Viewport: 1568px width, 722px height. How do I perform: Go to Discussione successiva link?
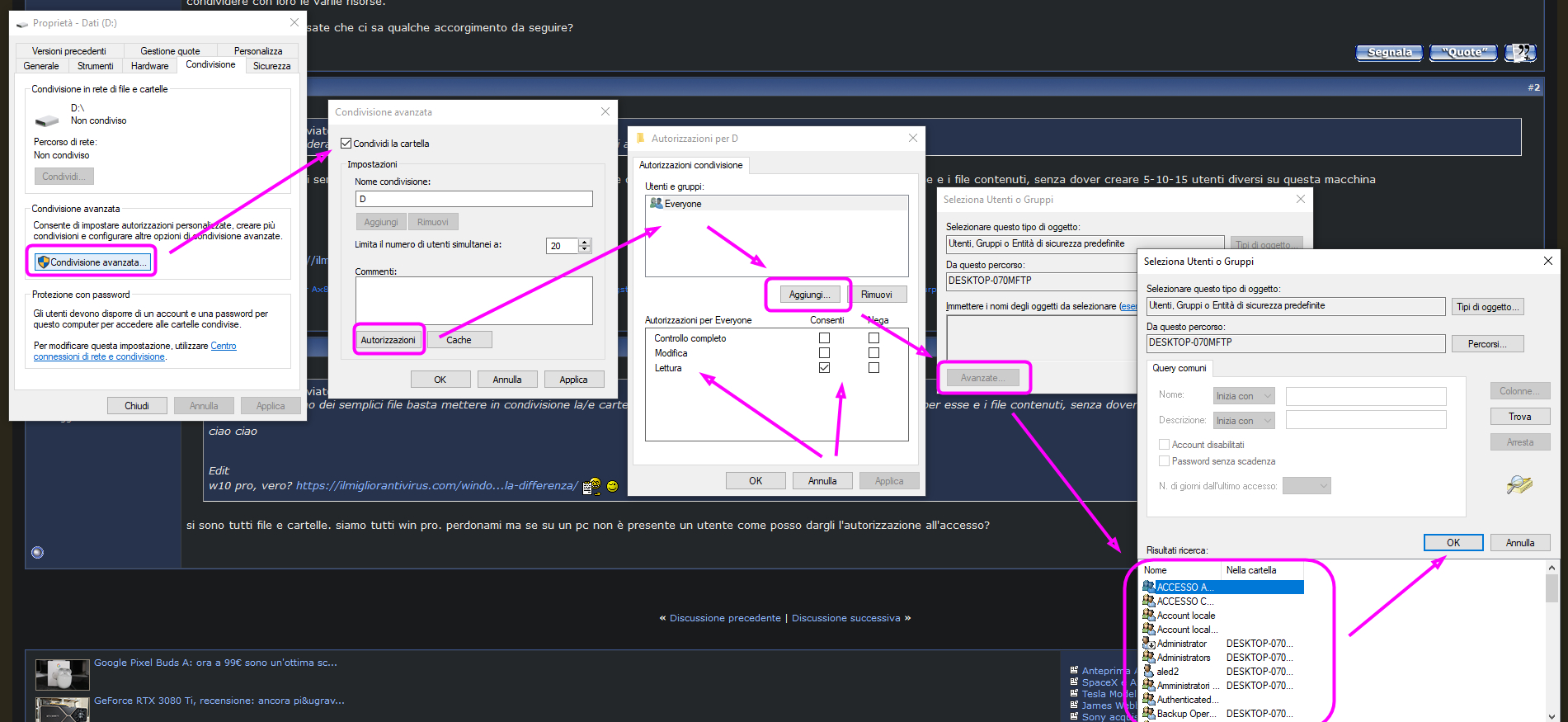pyautogui.click(x=846, y=618)
